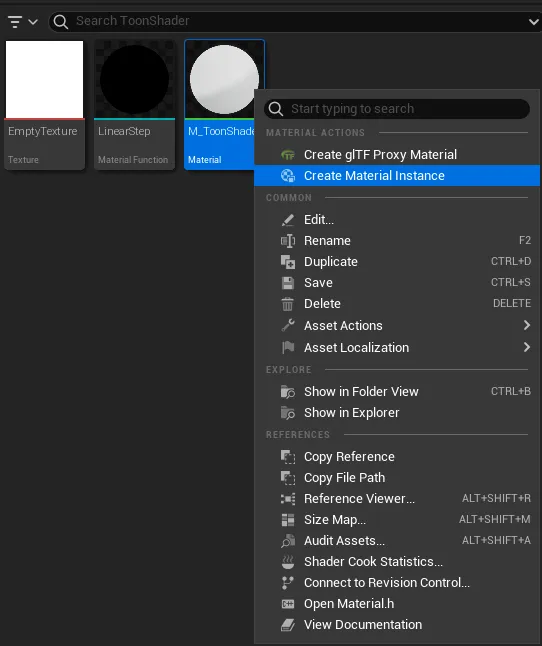
Task: Click the pencil icon next to Edit
Action: pos(288,220)
